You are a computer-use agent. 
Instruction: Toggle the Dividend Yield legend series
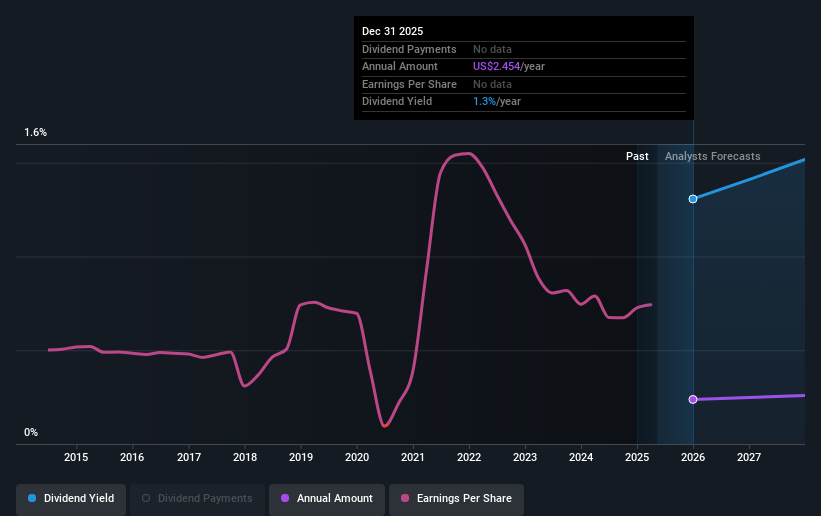pyautogui.click(x=71, y=498)
